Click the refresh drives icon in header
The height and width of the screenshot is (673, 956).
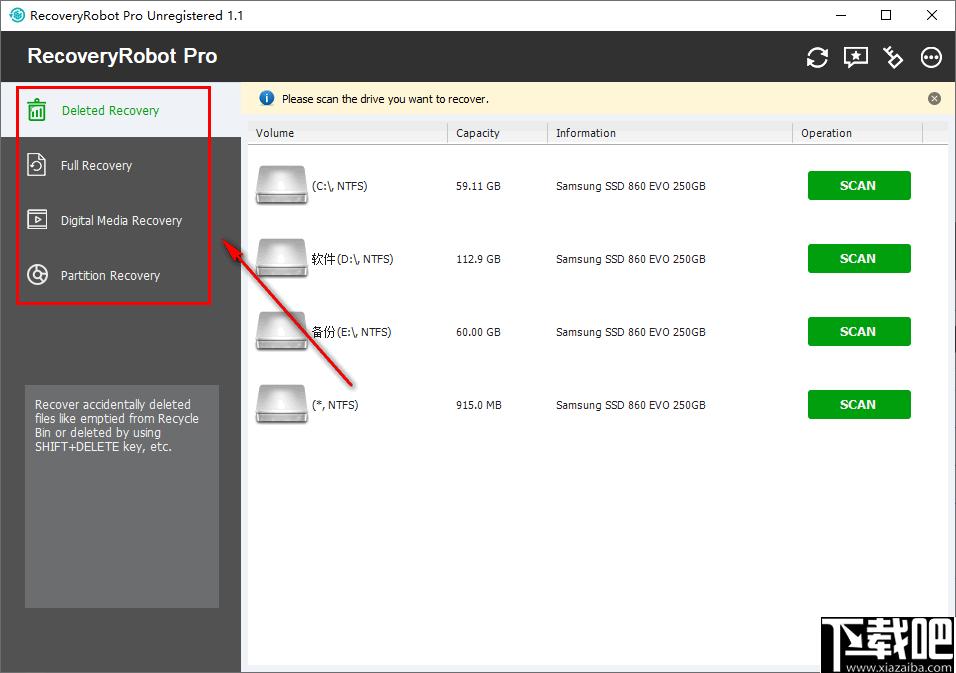pyautogui.click(x=817, y=57)
